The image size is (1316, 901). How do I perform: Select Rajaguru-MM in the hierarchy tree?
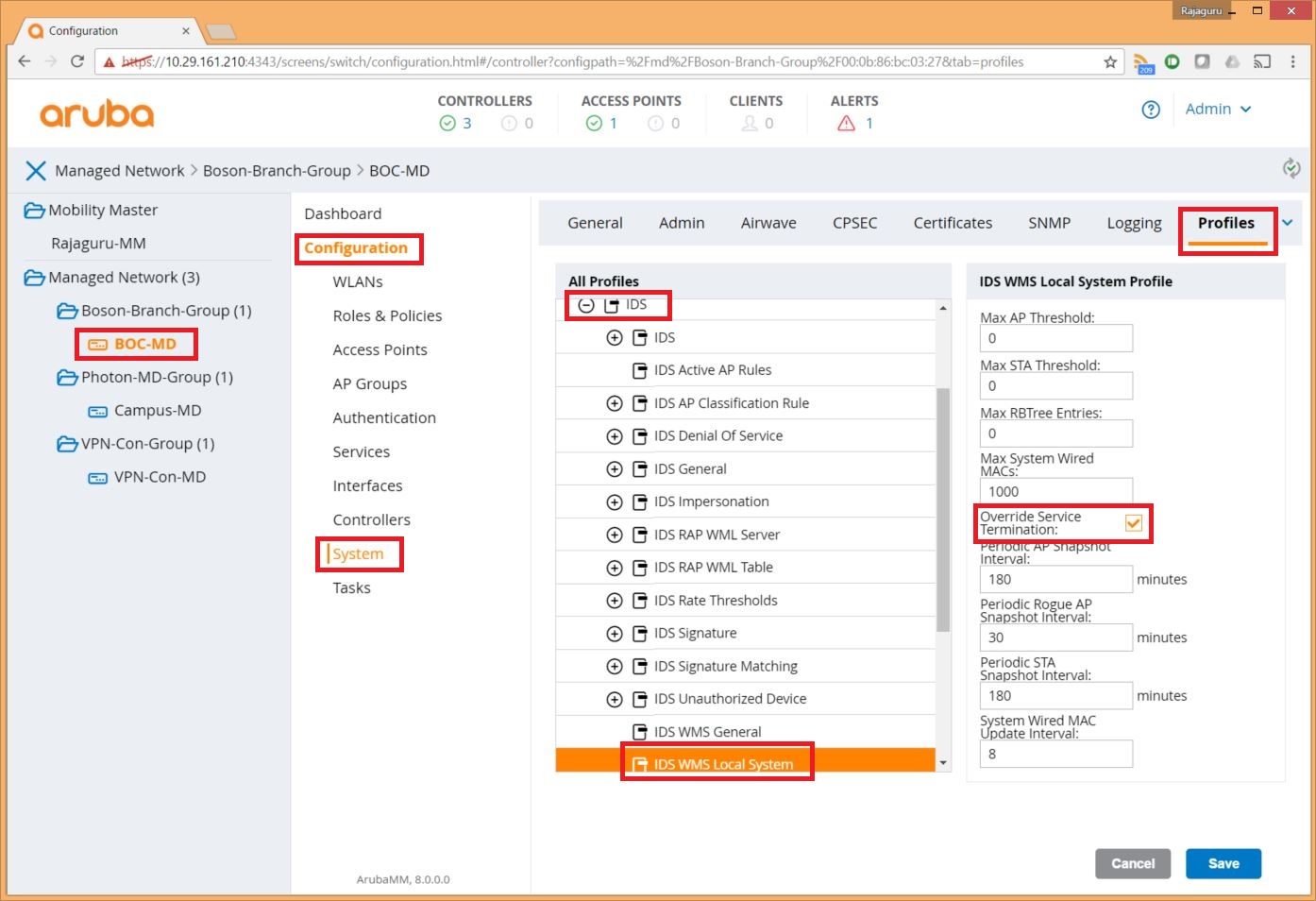(x=98, y=244)
